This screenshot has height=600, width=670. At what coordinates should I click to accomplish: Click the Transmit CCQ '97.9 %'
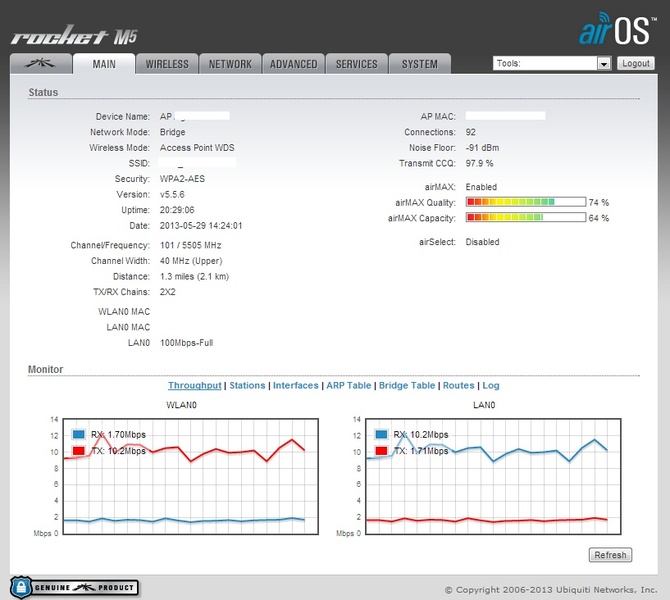479,163
